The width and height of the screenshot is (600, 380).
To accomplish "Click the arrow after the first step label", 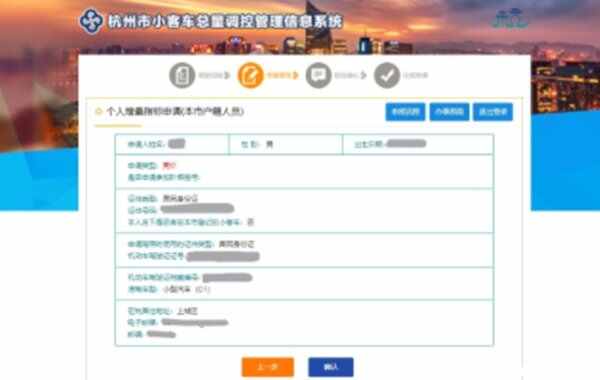I will 227,75.
